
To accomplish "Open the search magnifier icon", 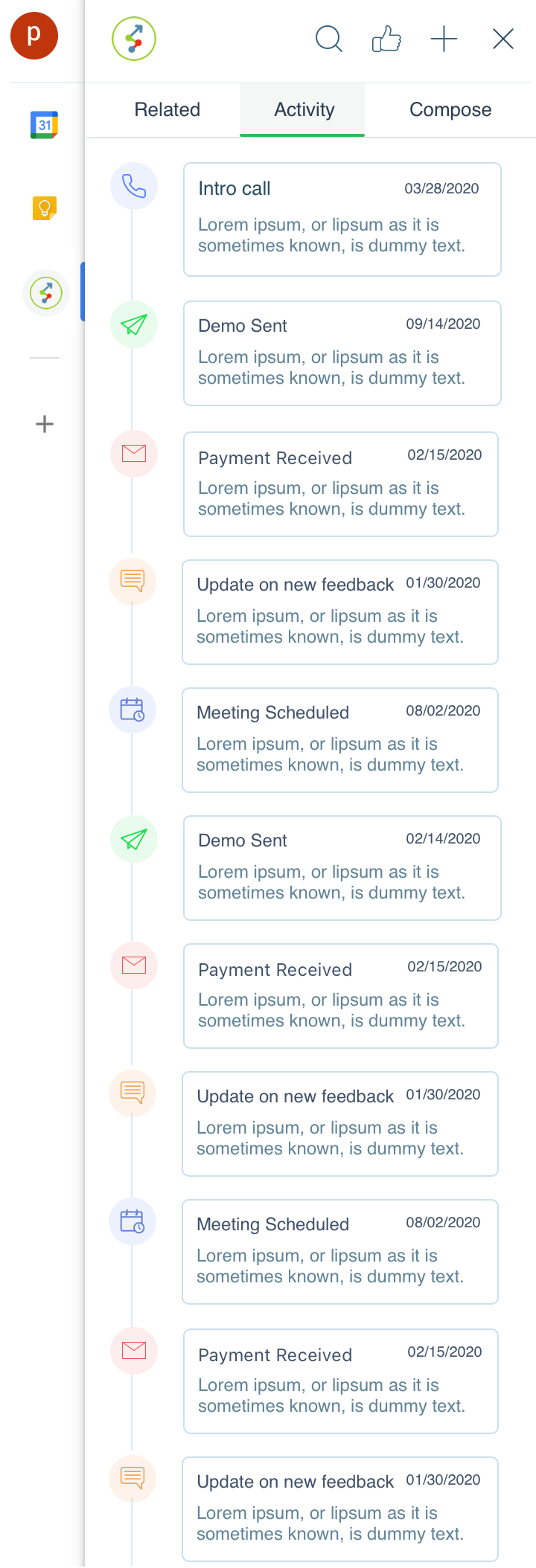I will coord(329,39).
